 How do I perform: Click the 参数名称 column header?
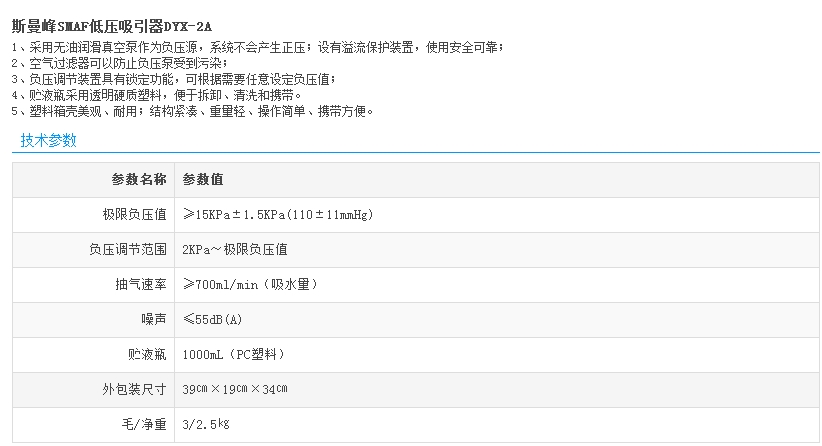(138, 180)
